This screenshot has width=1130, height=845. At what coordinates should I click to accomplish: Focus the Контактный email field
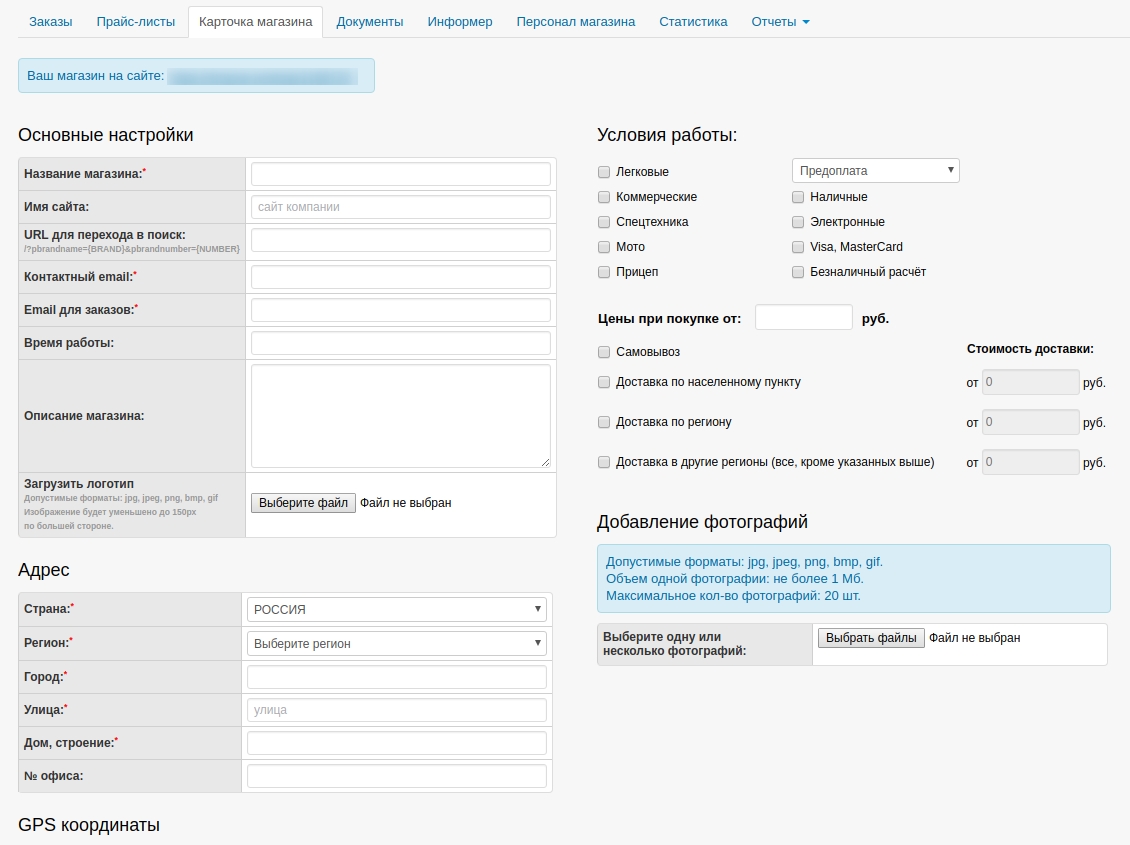click(400, 277)
